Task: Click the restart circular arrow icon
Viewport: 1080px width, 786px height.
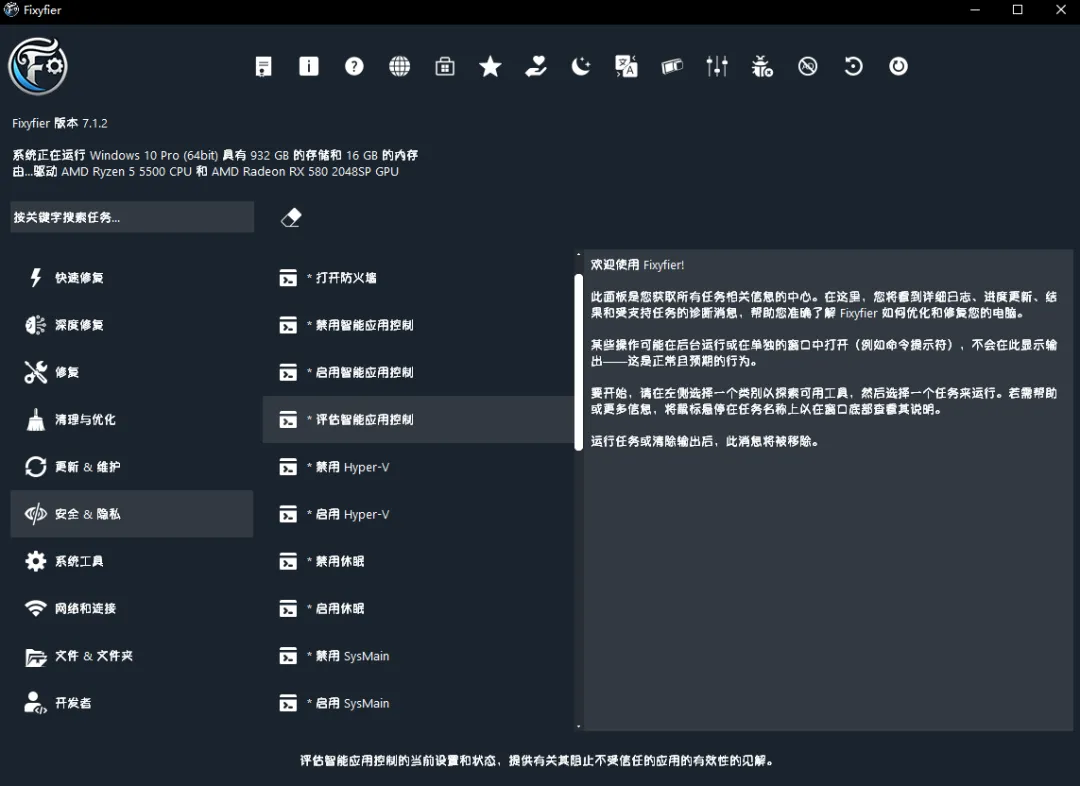Action: coord(853,66)
